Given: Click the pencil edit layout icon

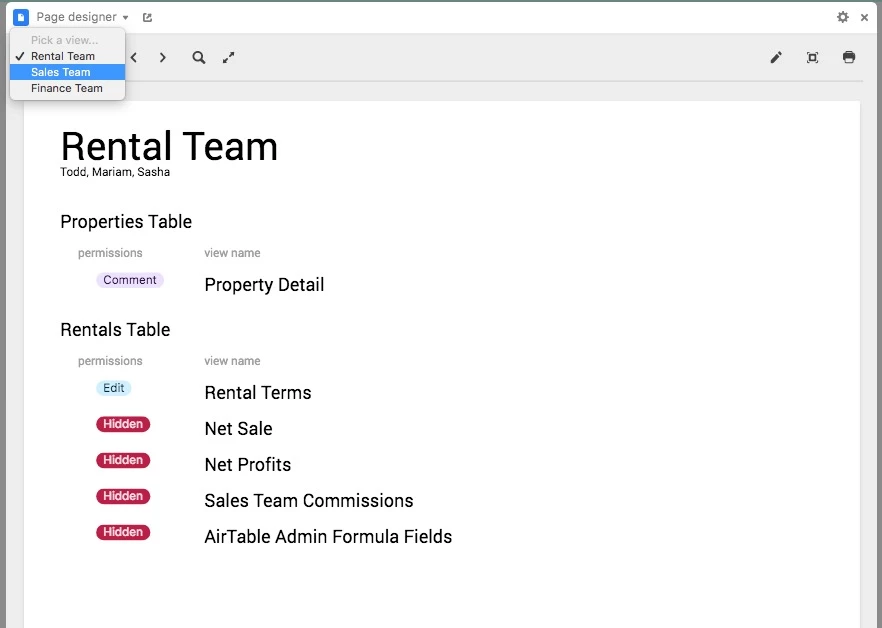Looking at the screenshot, I should tap(776, 57).
